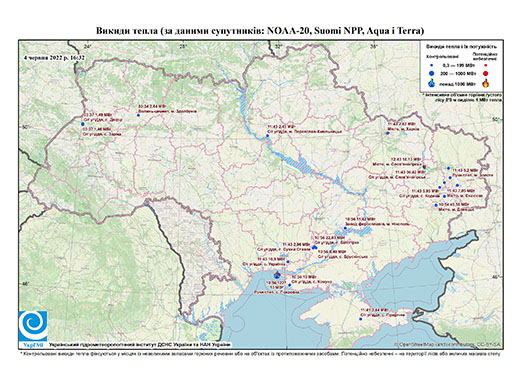Click the OpenStreetMap contributors attribution
Image resolution: width=520 pixels, height=368 pixels.
tap(448, 344)
